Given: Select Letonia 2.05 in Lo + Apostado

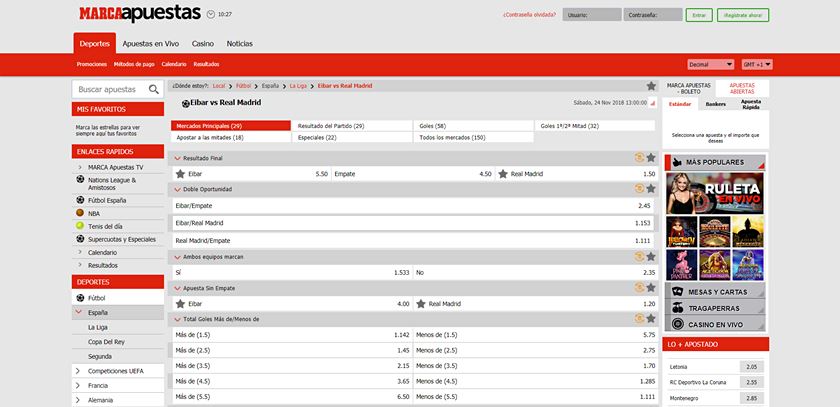Looking at the screenshot, I should pos(752,367).
